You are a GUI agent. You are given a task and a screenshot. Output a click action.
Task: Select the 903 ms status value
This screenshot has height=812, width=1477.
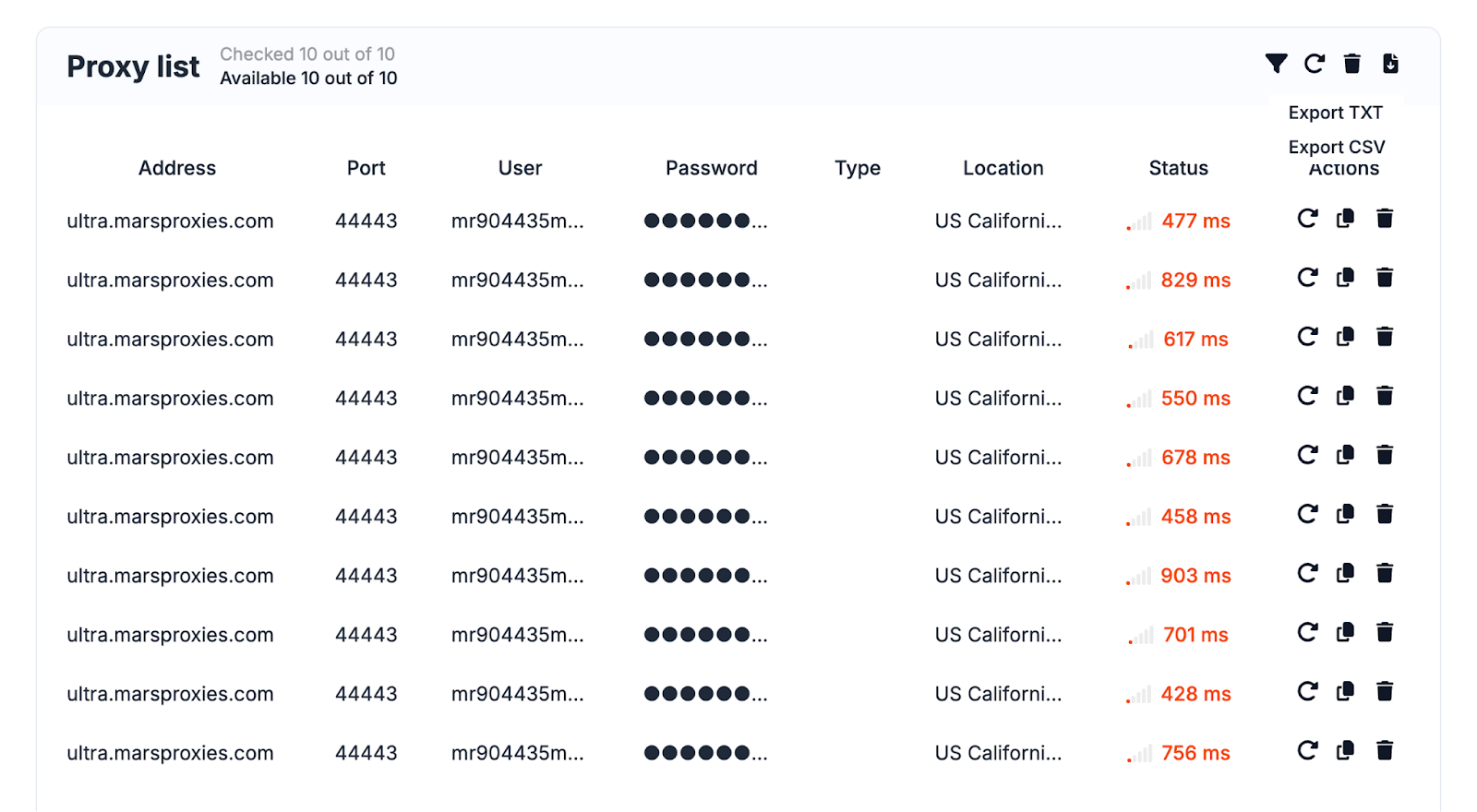[x=1196, y=576]
